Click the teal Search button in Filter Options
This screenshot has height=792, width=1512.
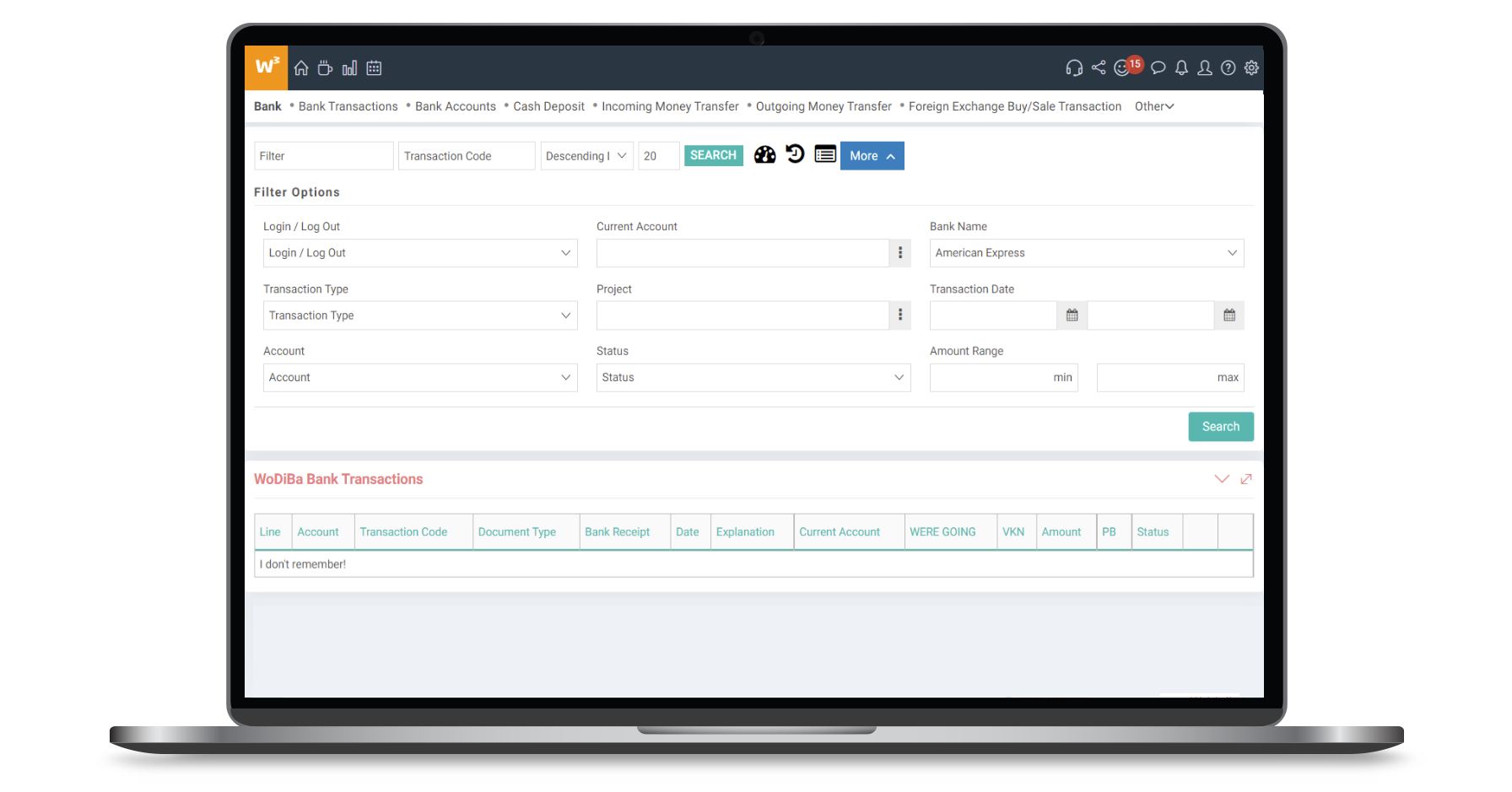[x=1220, y=427]
